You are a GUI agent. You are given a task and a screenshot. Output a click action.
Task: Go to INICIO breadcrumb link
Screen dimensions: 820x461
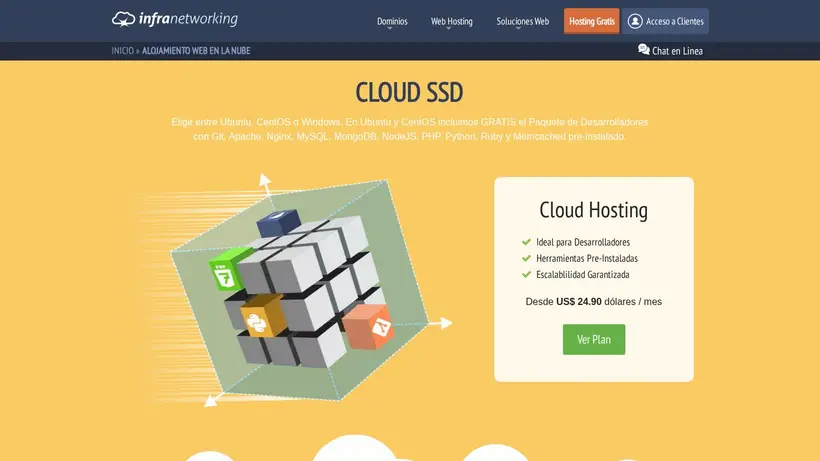[x=122, y=51]
